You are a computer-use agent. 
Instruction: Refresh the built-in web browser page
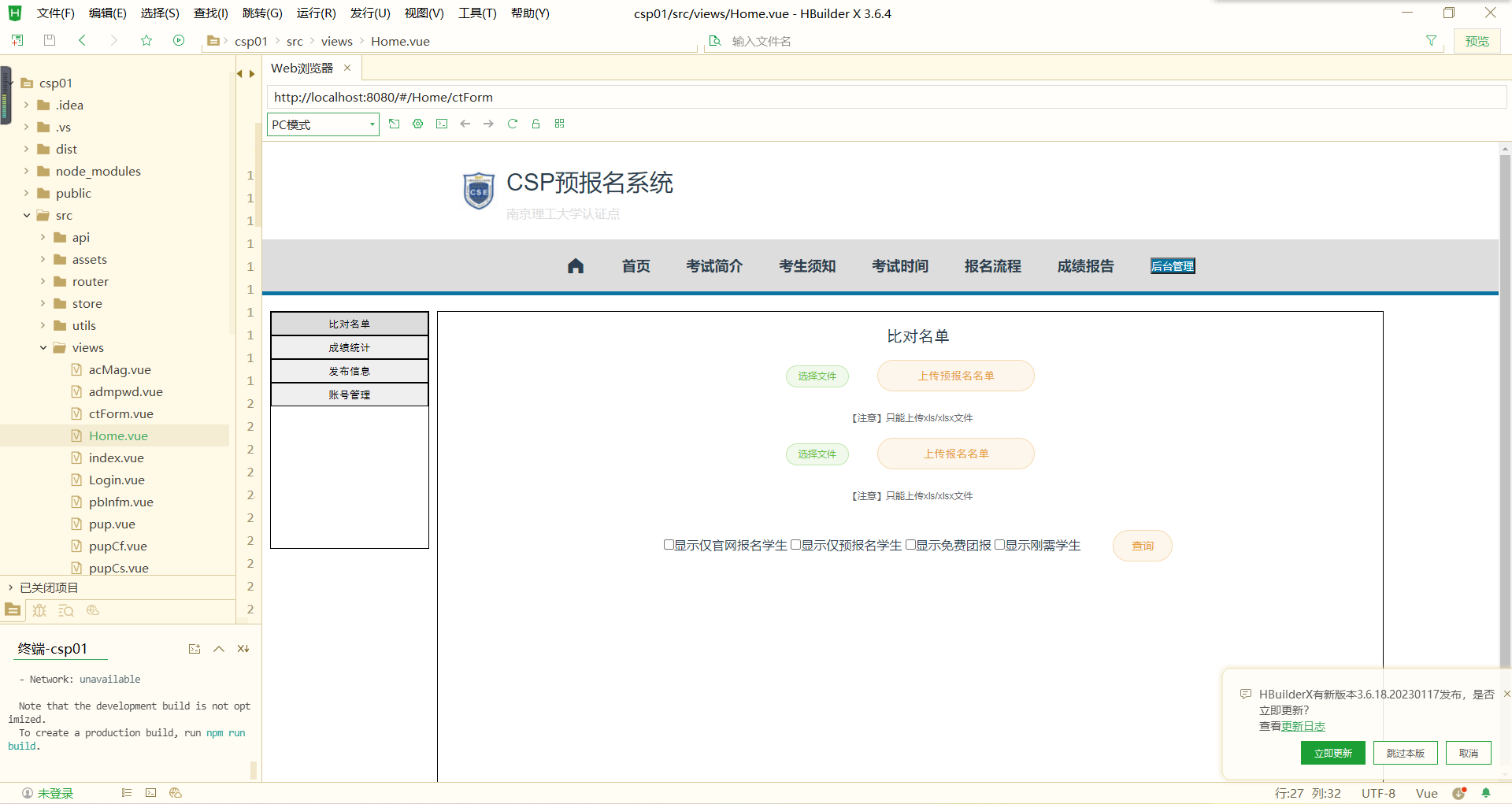(513, 124)
